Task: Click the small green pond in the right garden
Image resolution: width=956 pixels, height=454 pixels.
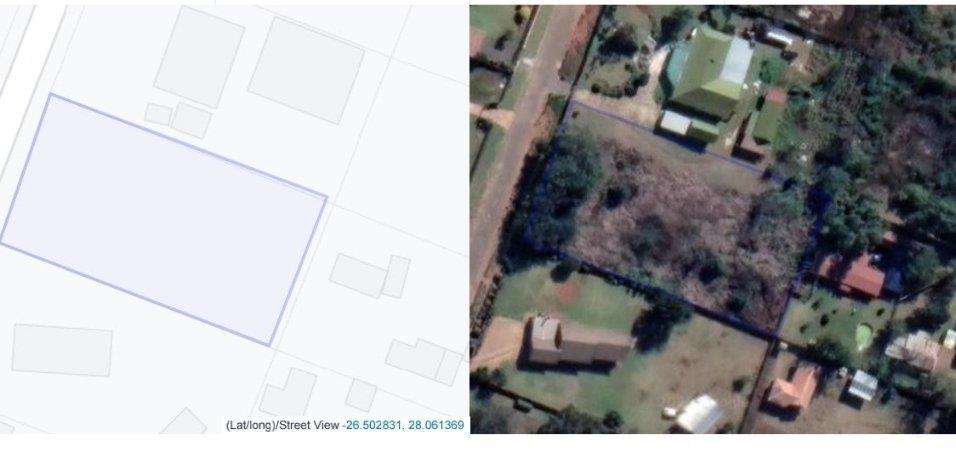Action: click(863, 336)
